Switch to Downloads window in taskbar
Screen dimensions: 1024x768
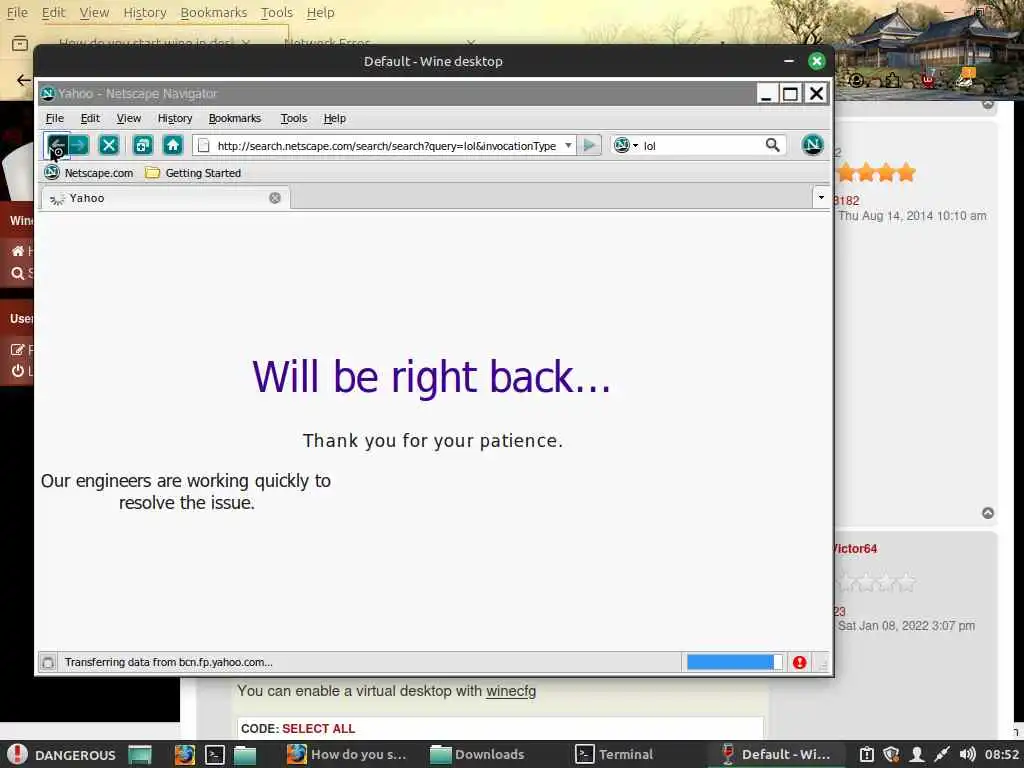(x=479, y=754)
